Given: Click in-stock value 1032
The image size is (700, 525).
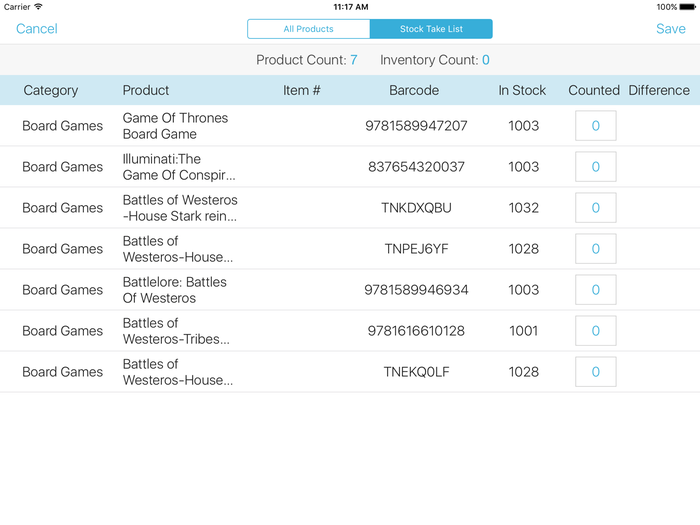Looking at the screenshot, I should [x=524, y=208].
